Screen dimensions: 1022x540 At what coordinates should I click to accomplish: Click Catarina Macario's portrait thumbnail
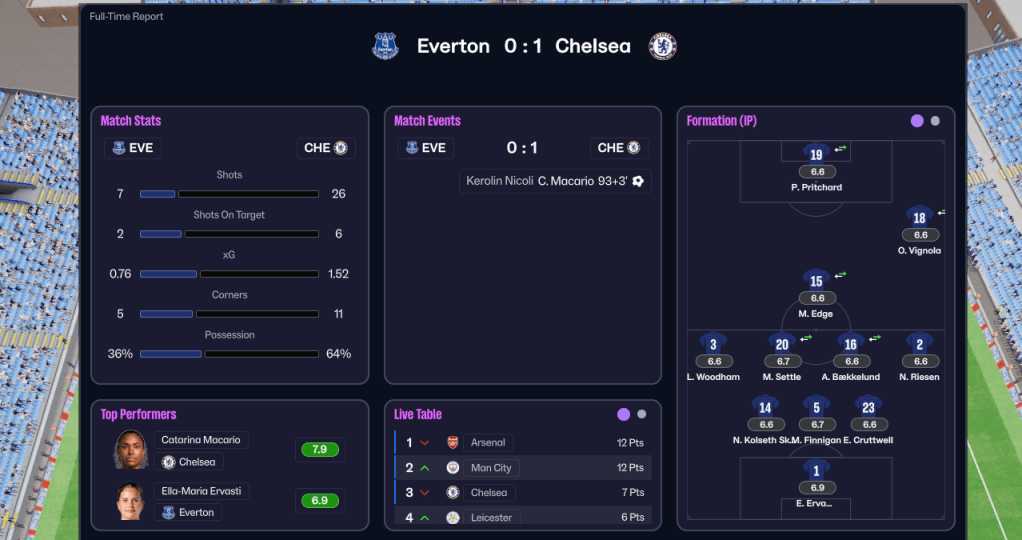[132, 450]
